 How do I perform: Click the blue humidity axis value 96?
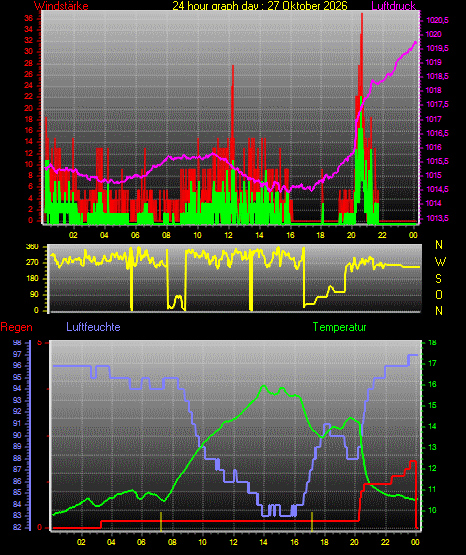[x=17, y=366]
